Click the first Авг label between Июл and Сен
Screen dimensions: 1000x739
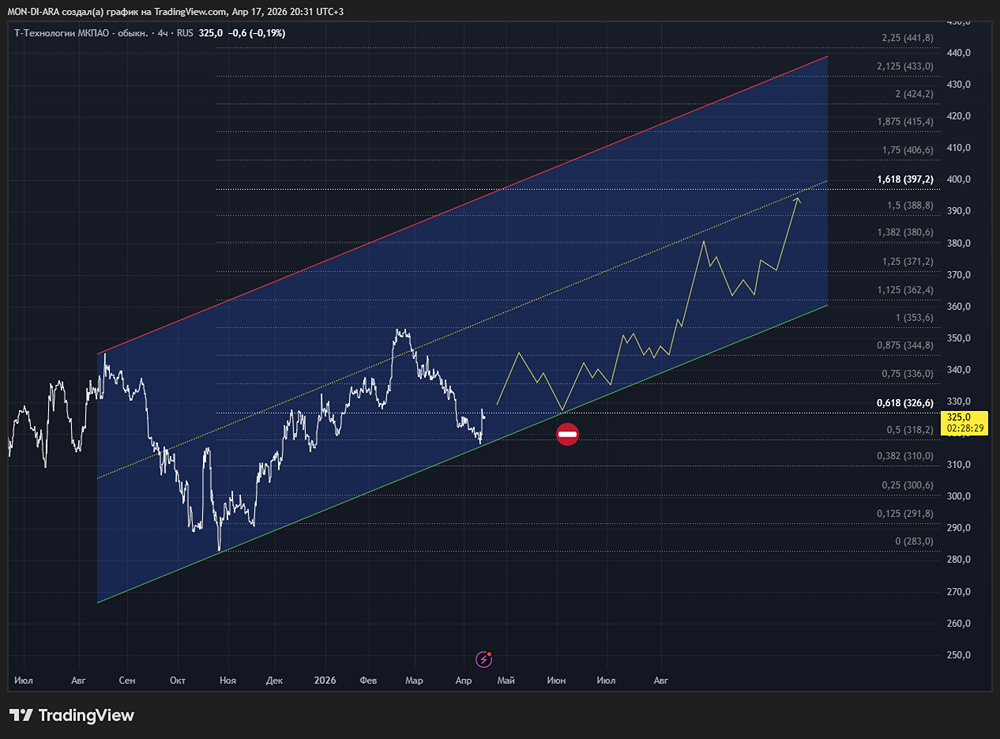[78, 680]
